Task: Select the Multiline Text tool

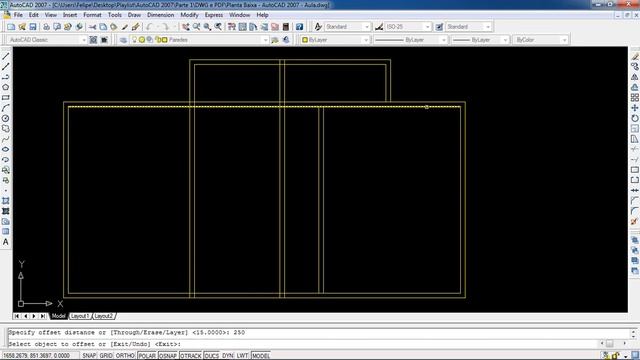Action: pos(6,242)
